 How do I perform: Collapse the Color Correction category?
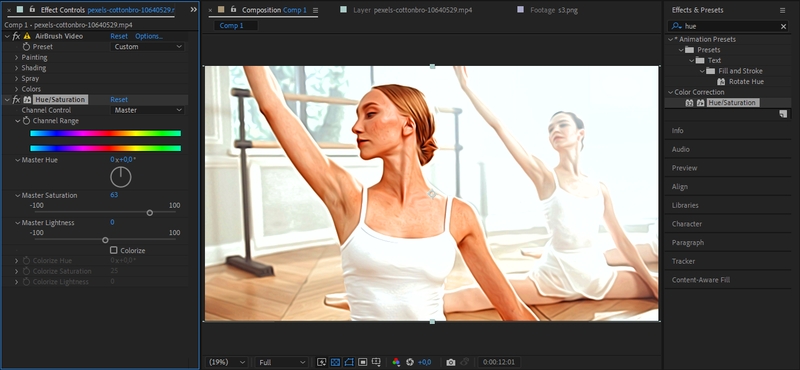pyautogui.click(x=670, y=92)
